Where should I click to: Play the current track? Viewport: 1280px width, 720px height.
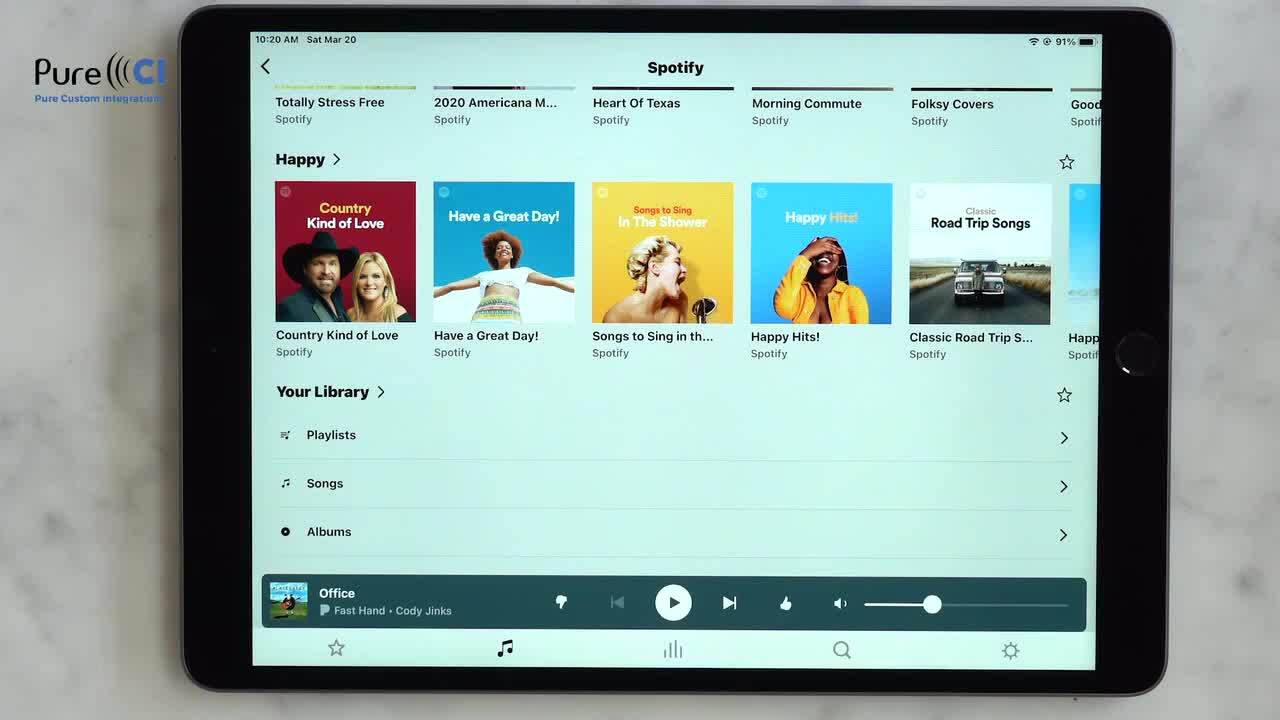coord(673,603)
